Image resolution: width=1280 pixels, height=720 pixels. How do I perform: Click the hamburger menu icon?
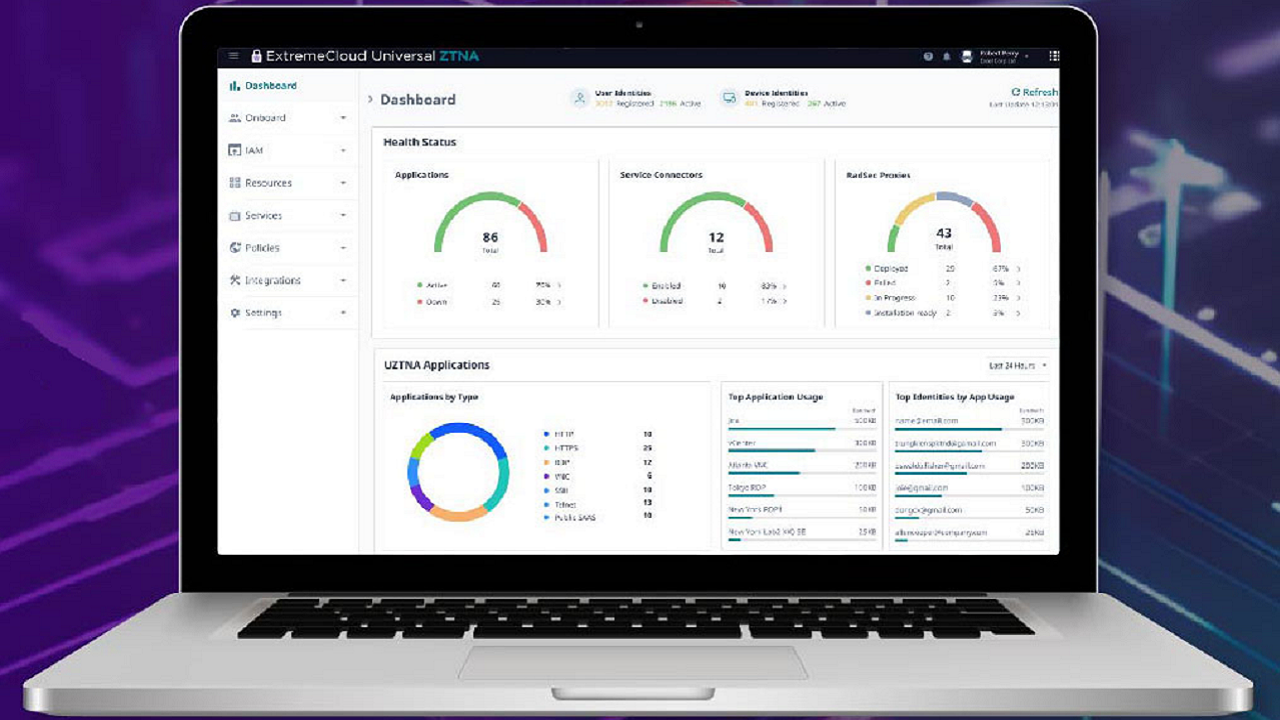tap(234, 56)
